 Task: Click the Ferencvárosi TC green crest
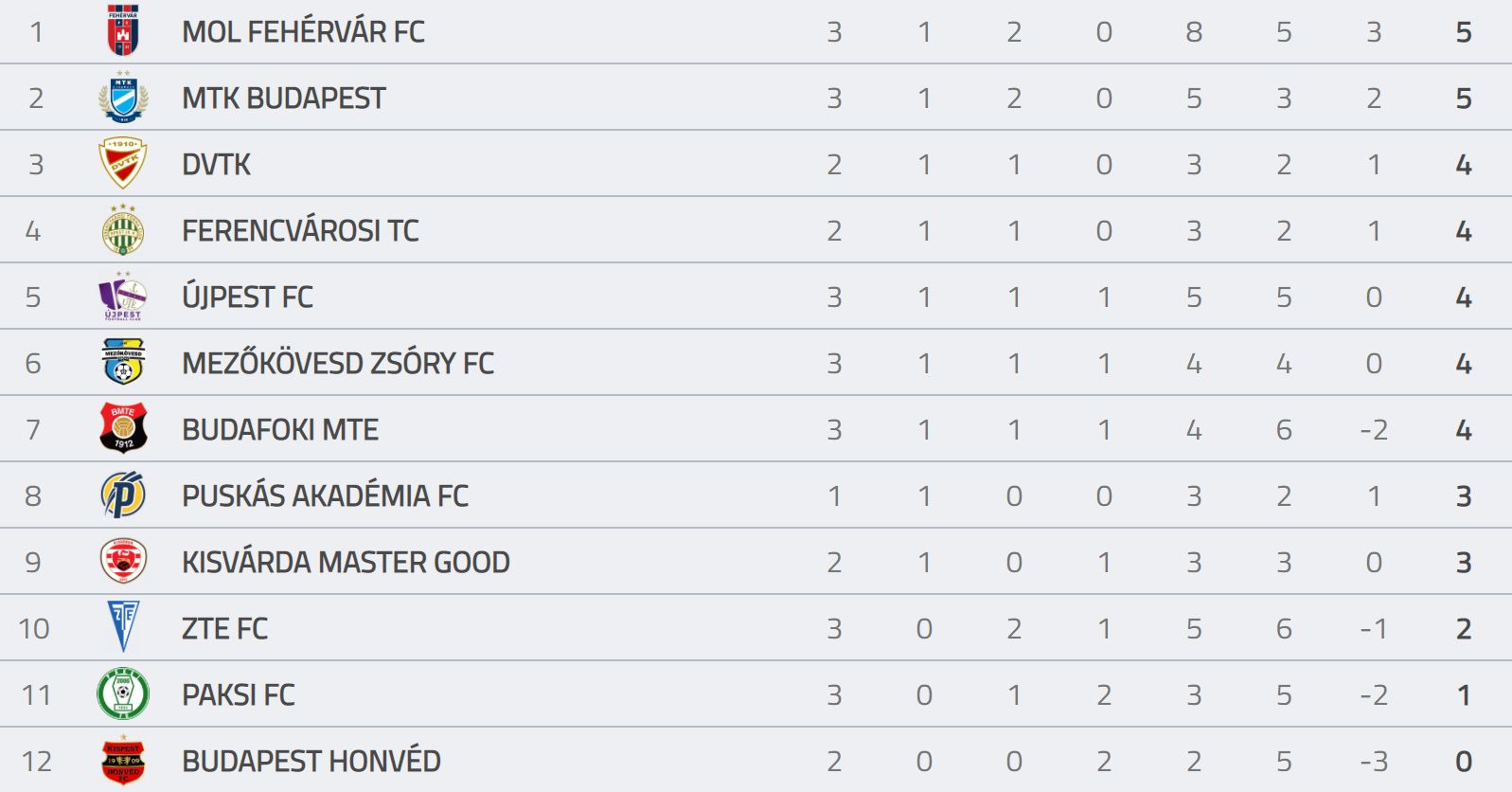click(123, 229)
